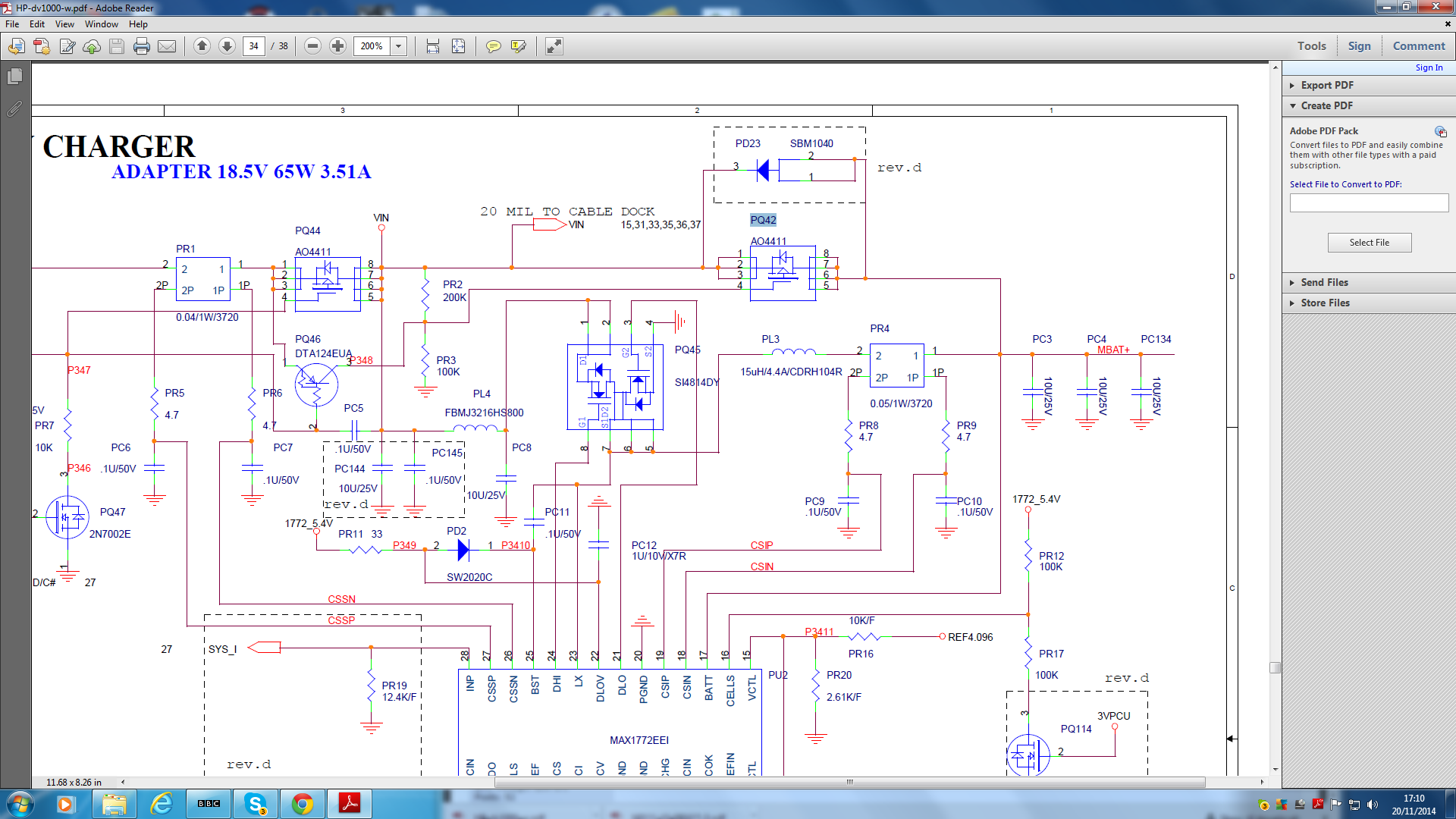Viewport: 1456px width, 819px height.
Task: Go to next page arrow
Action: point(227,46)
